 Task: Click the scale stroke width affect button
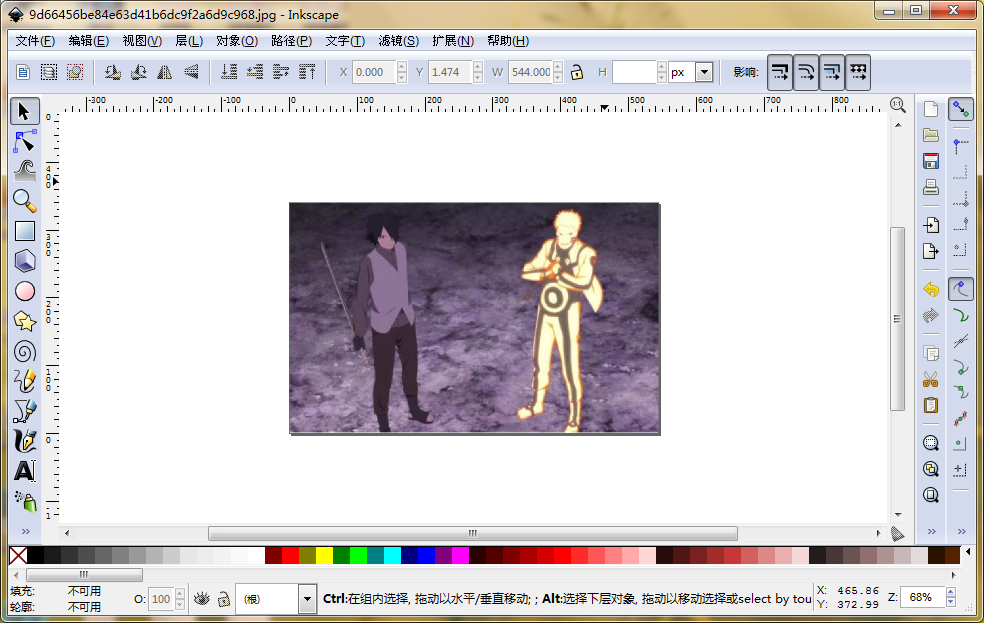coord(780,72)
